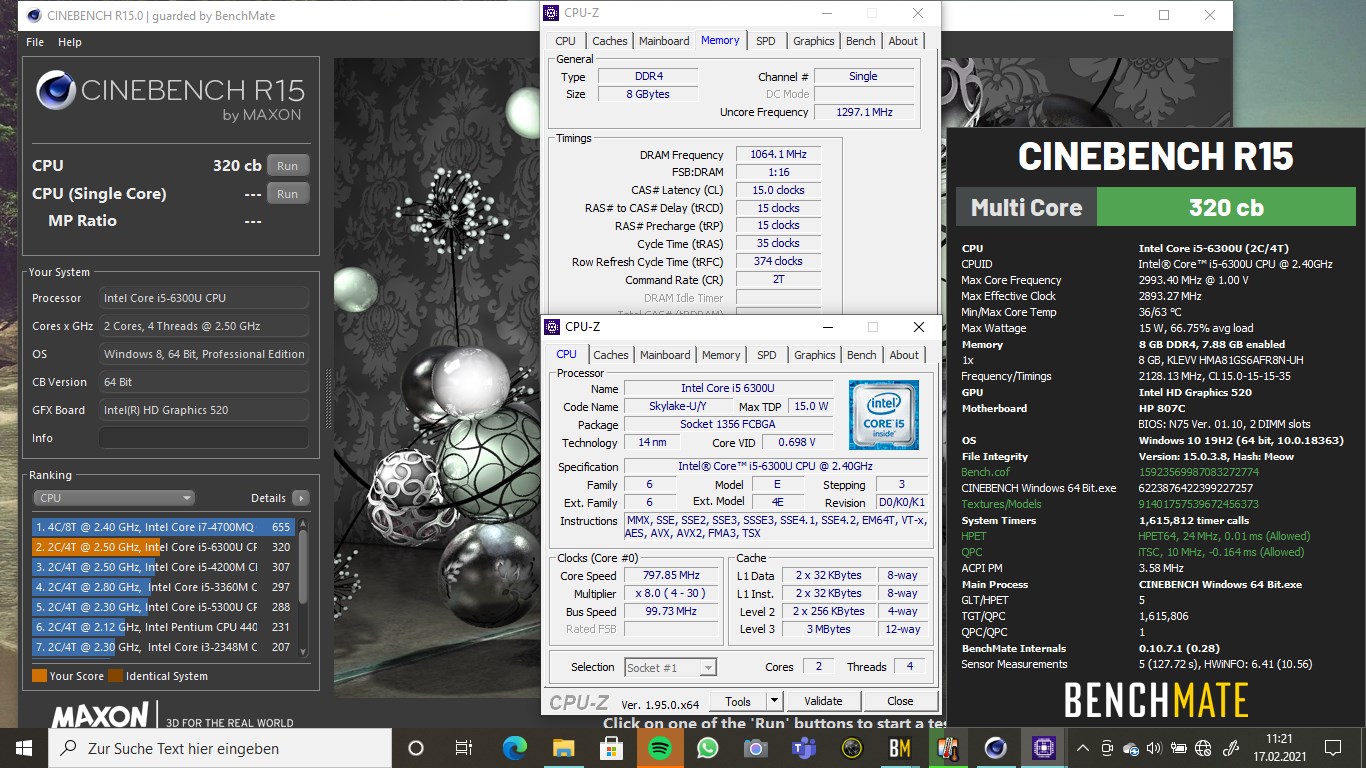
Task: Switch to CPU tab in Memory CPU-Z window
Action: (x=565, y=41)
